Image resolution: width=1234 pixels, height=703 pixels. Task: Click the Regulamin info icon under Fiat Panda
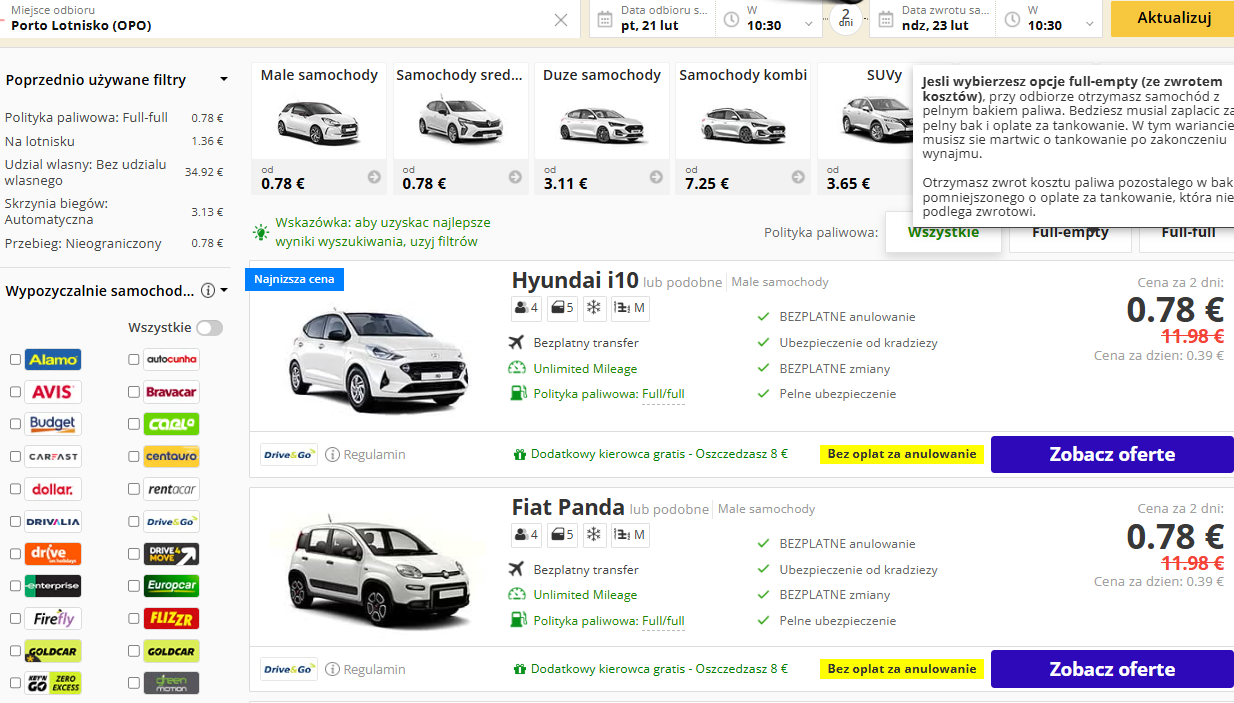click(333, 669)
